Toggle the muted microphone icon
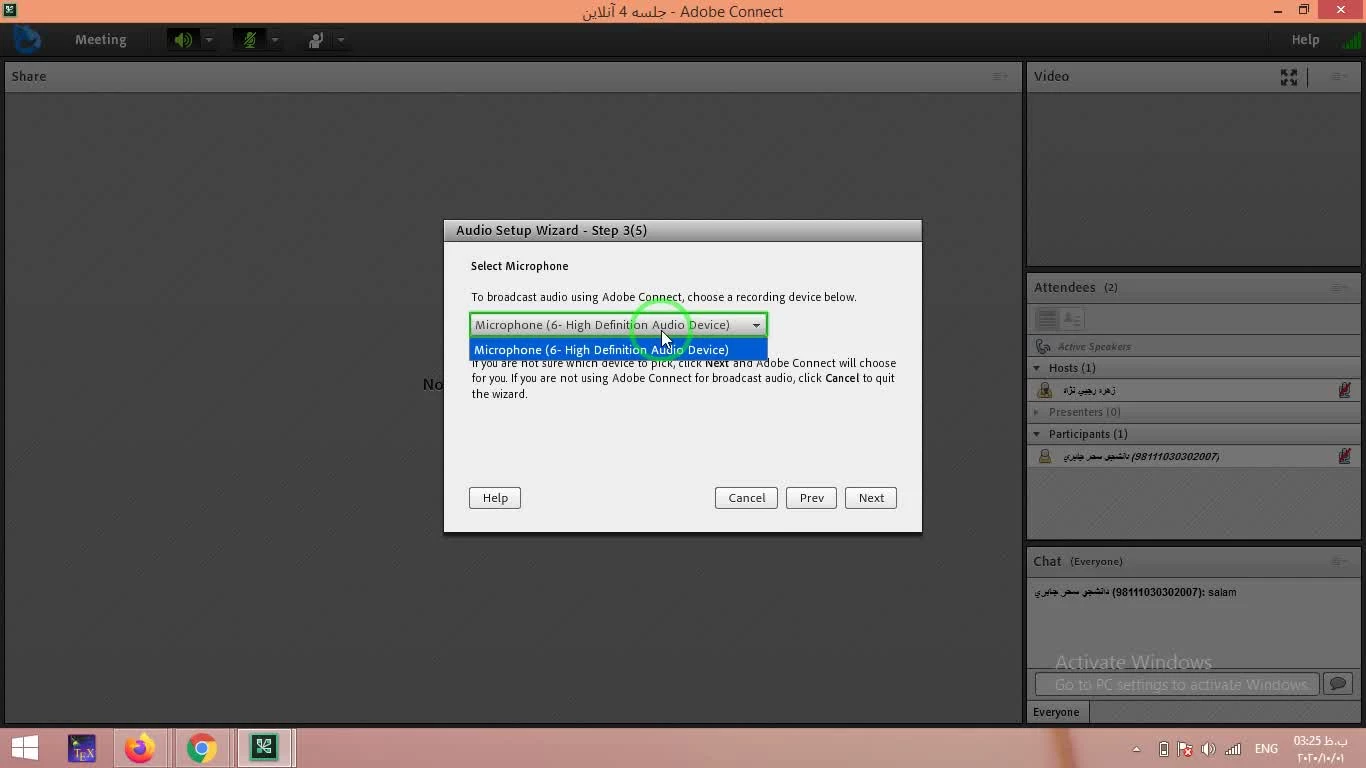This screenshot has height=768, width=1366. [249, 40]
